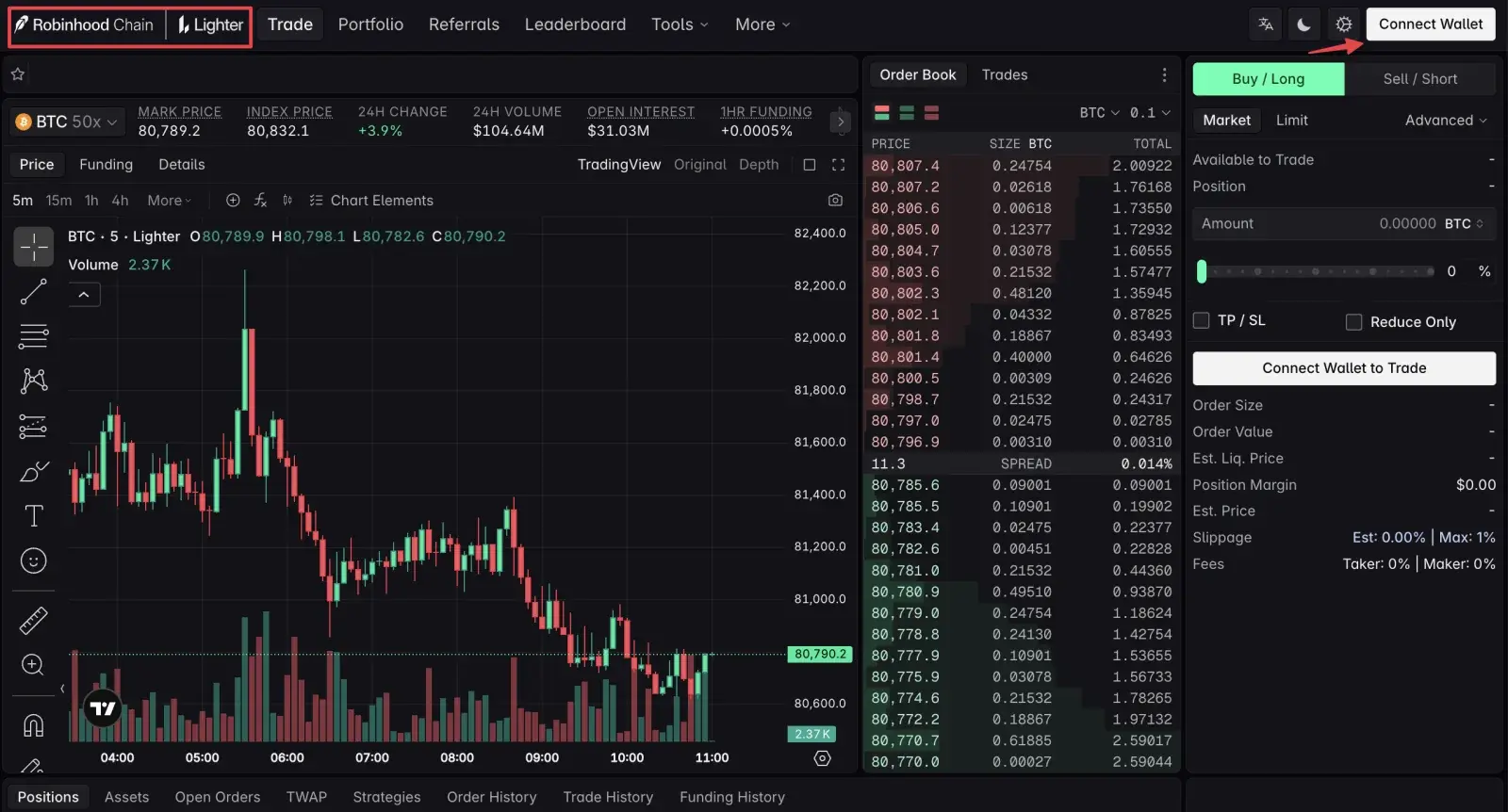Switch chart to TradingView mode

[x=619, y=165]
